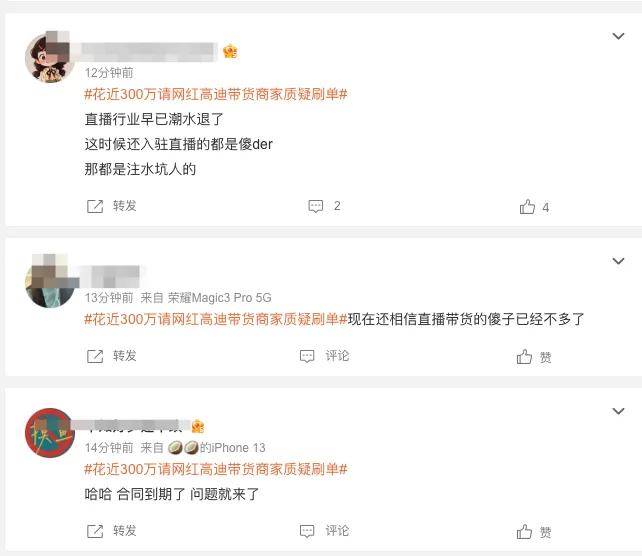Open the hashtag topic in the second post

(216, 319)
